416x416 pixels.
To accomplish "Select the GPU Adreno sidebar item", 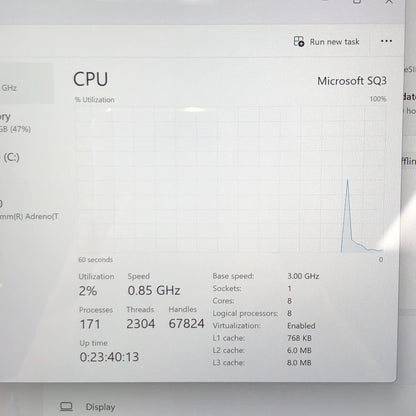I will [29, 210].
